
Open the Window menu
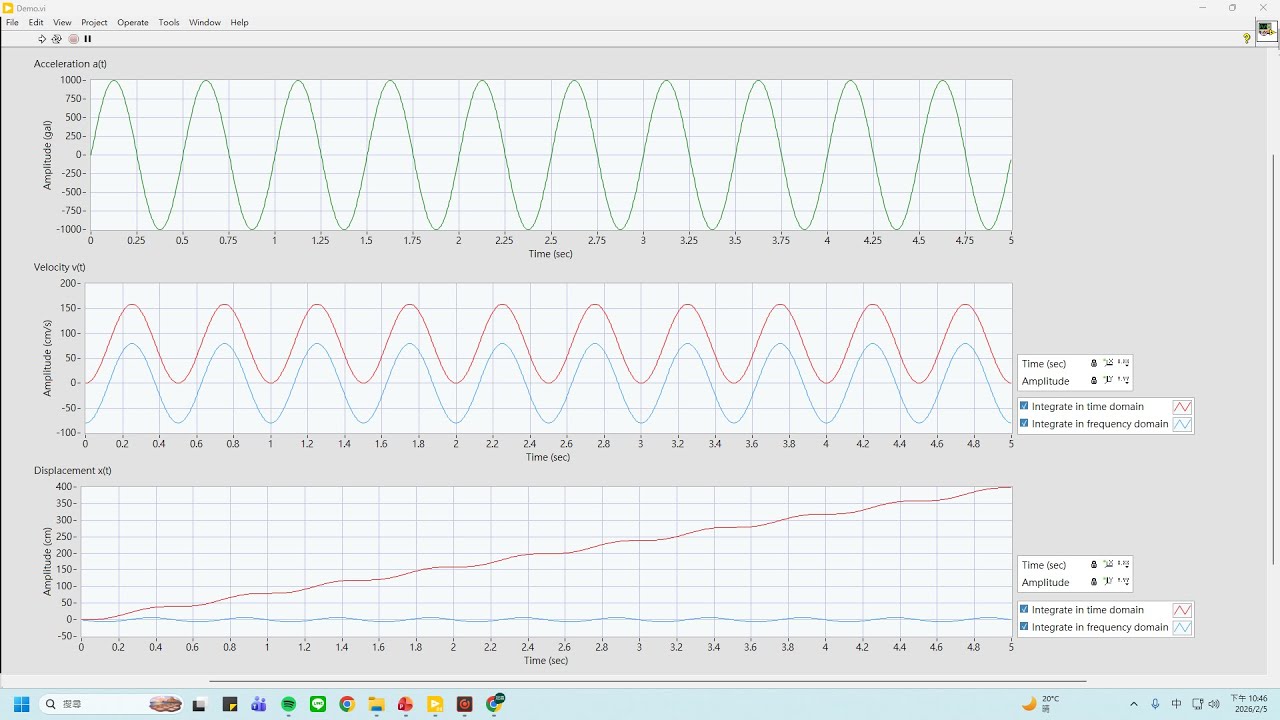[x=205, y=22]
